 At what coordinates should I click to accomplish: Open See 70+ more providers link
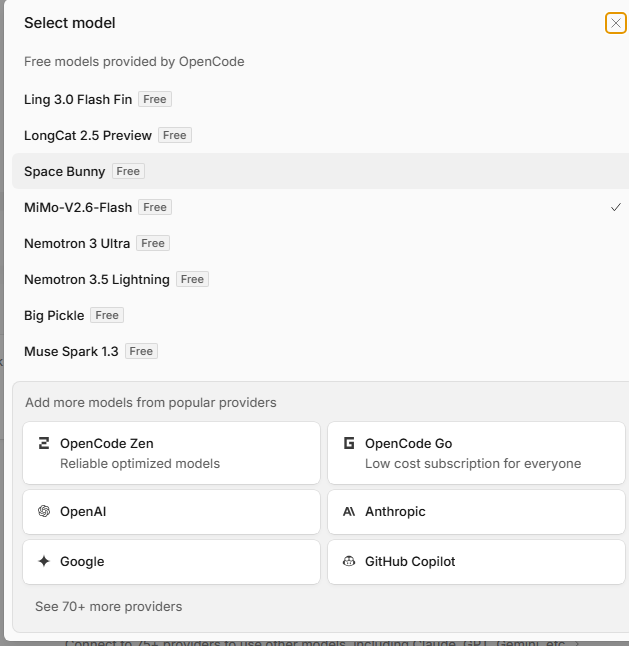pyautogui.click(x=108, y=606)
